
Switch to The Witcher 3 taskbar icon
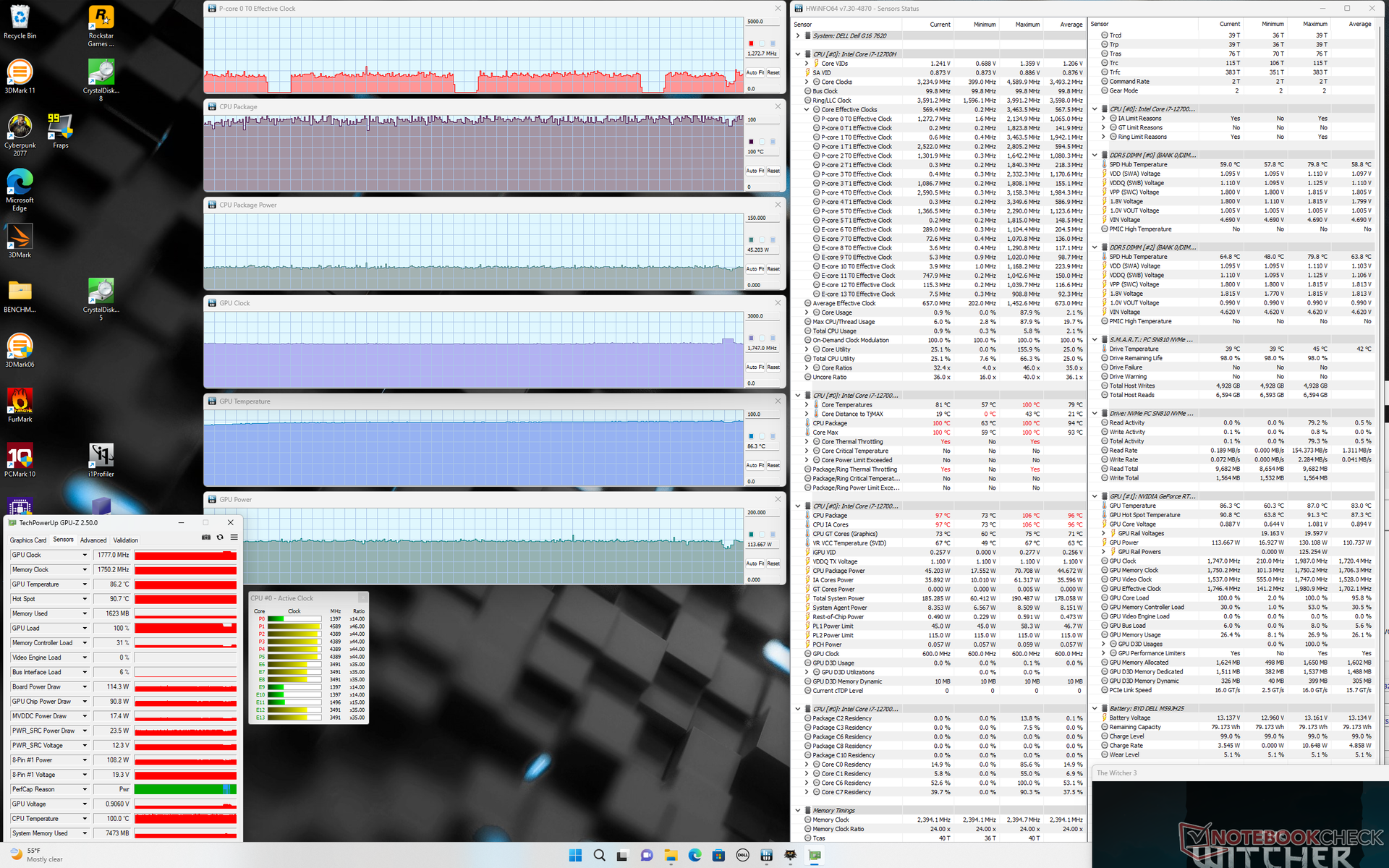[790, 855]
